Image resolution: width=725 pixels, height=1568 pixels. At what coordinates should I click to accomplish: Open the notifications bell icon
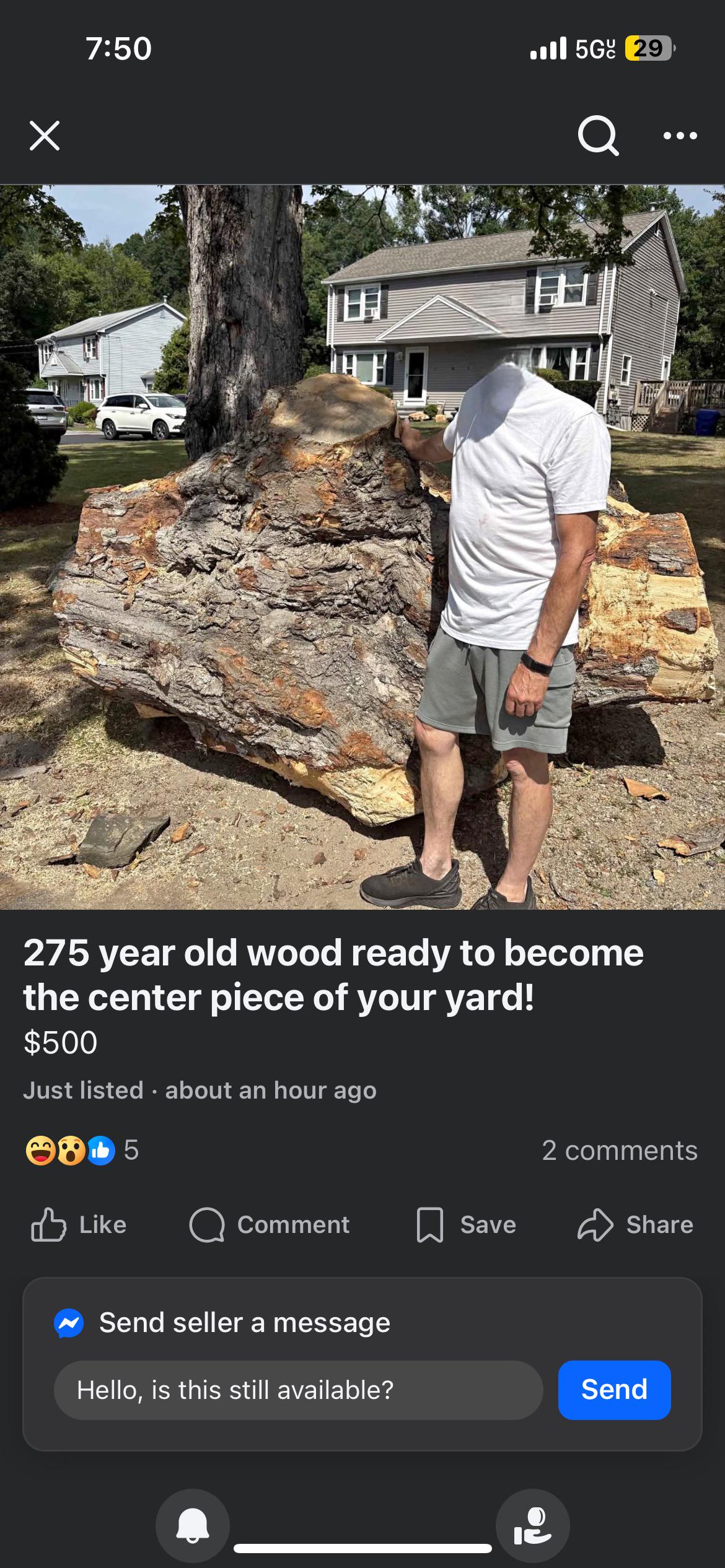pyautogui.click(x=193, y=1526)
